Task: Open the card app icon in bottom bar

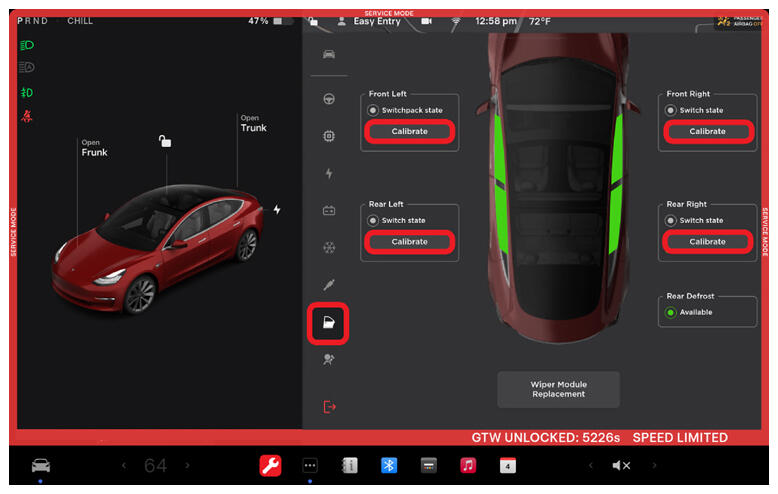Action: coord(429,465)
